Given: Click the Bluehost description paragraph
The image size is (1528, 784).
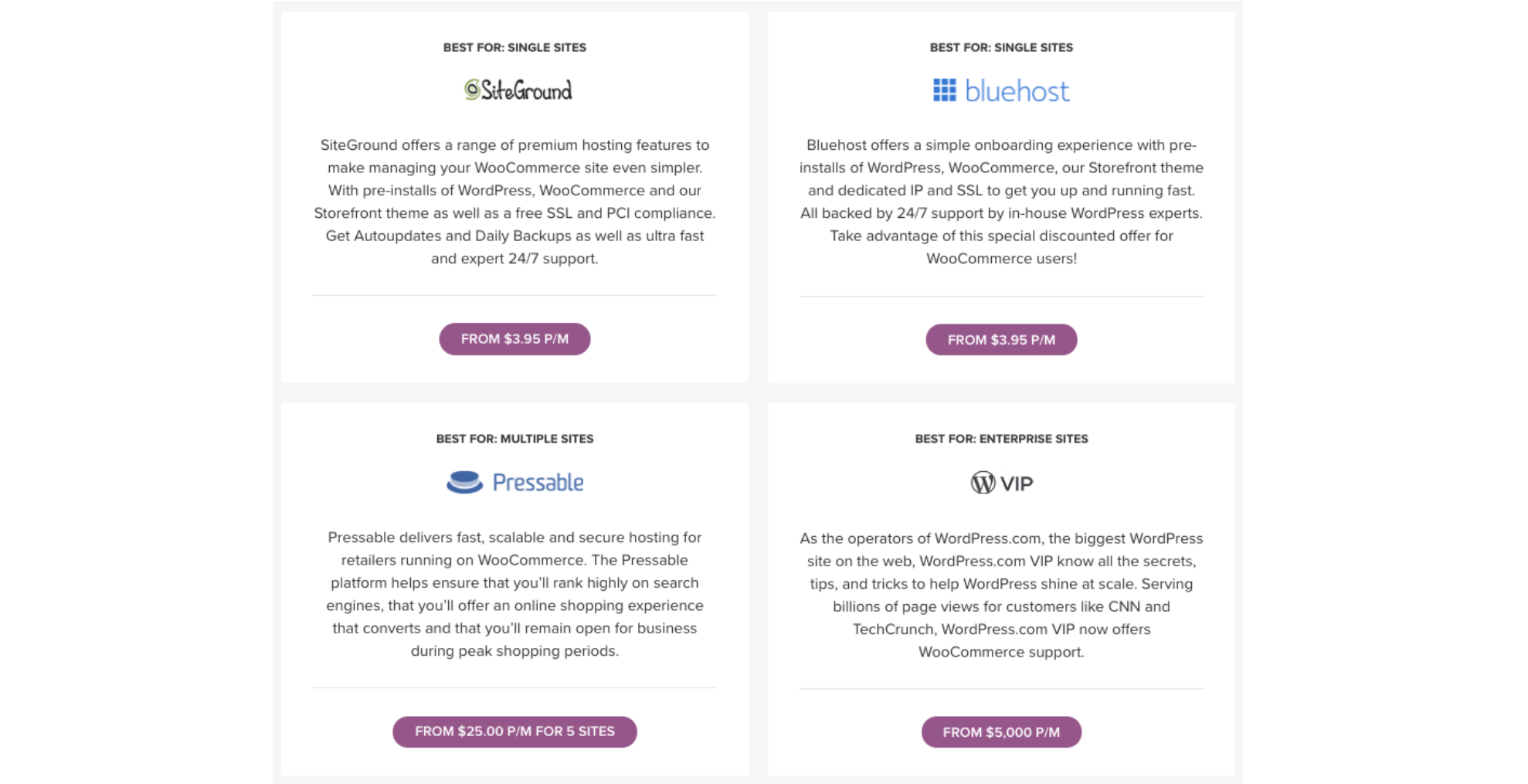Looking at the screenshot, I should pos(1001,202).
